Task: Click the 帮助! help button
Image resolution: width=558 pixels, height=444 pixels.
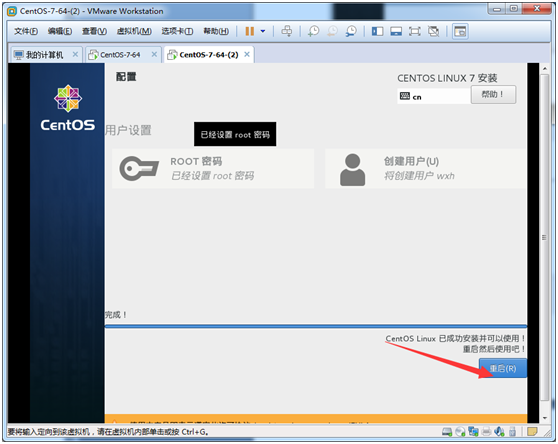Action: point(493,94)
